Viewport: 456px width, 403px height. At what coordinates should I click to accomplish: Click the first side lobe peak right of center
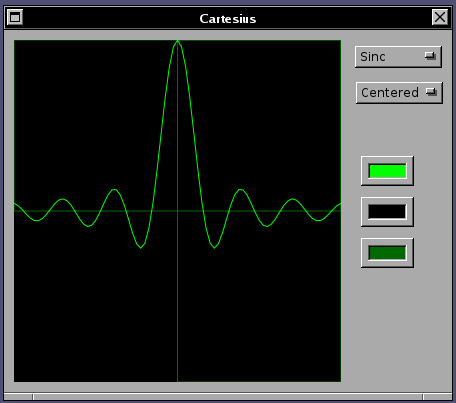coord(241,190)
